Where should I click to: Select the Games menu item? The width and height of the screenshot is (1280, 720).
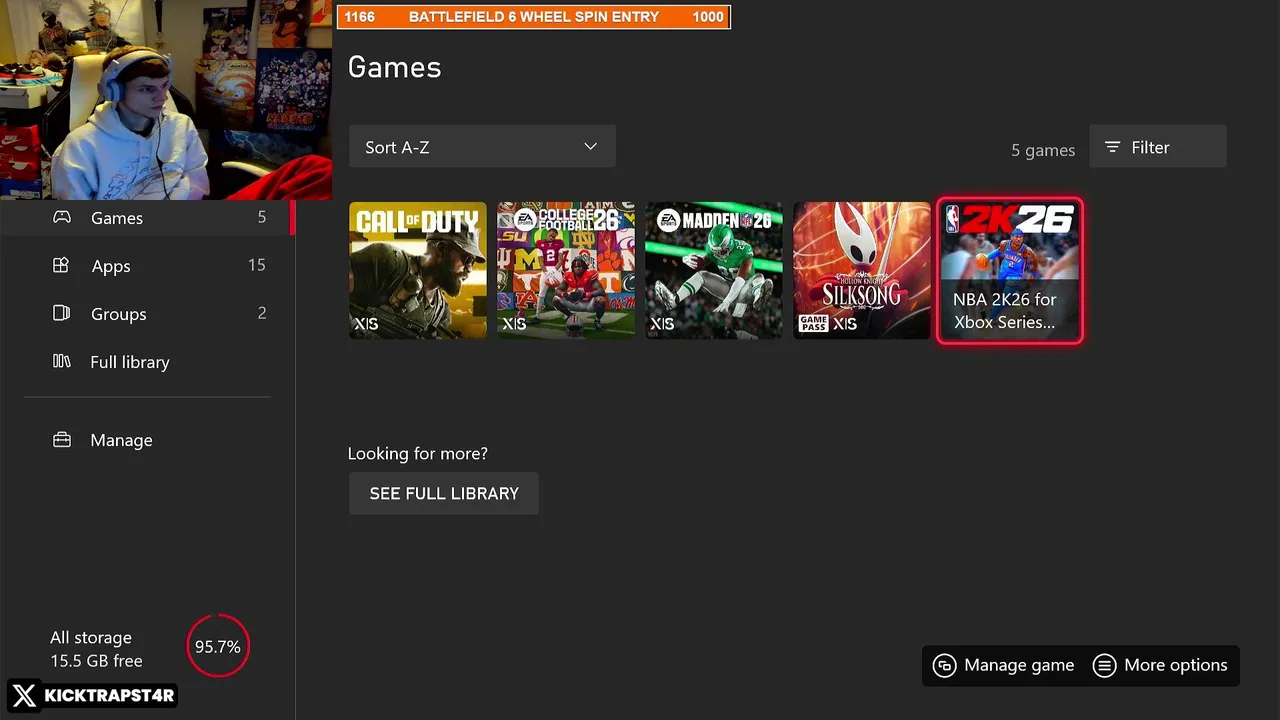click(148, 217)
